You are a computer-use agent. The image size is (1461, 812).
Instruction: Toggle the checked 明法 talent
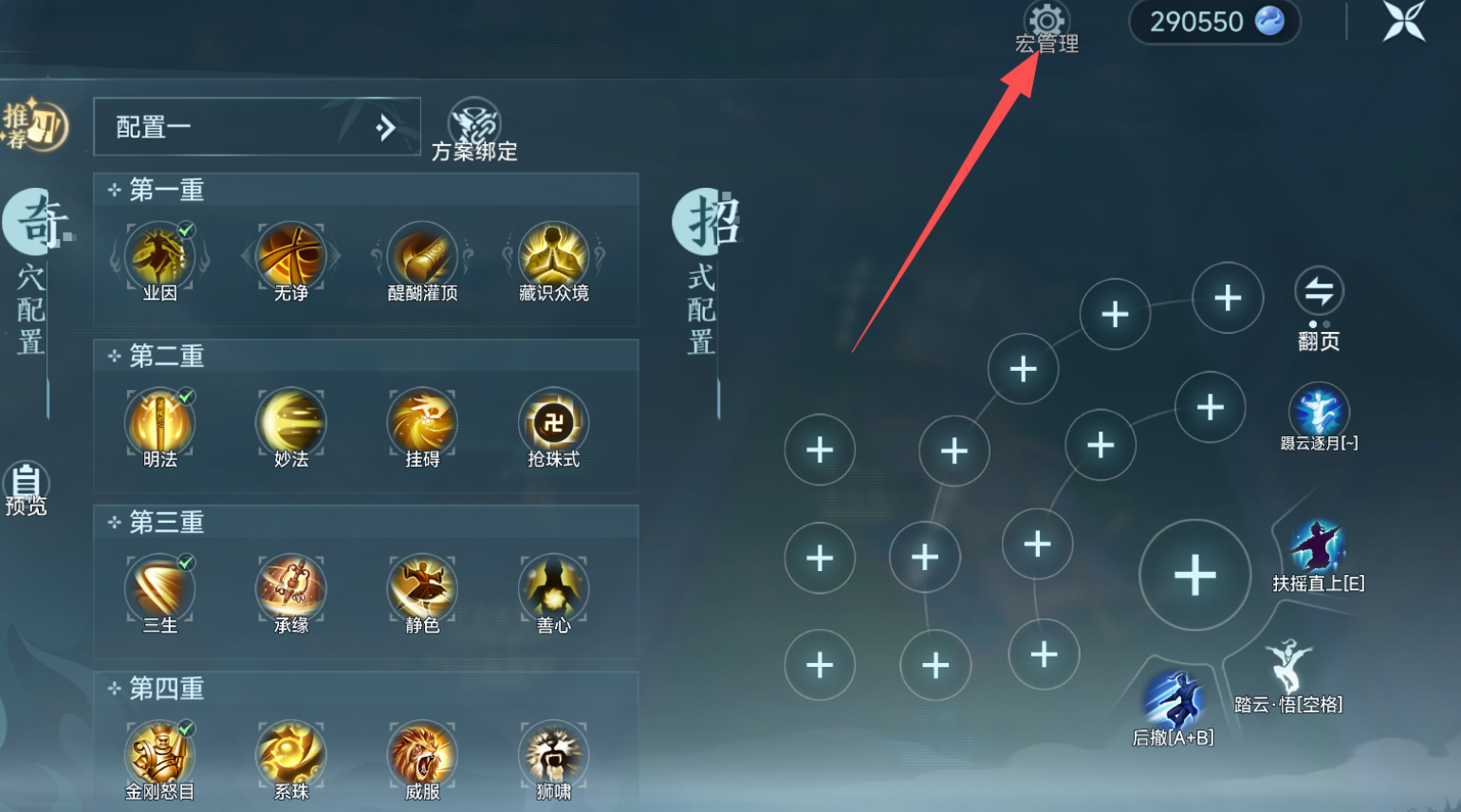159,422
